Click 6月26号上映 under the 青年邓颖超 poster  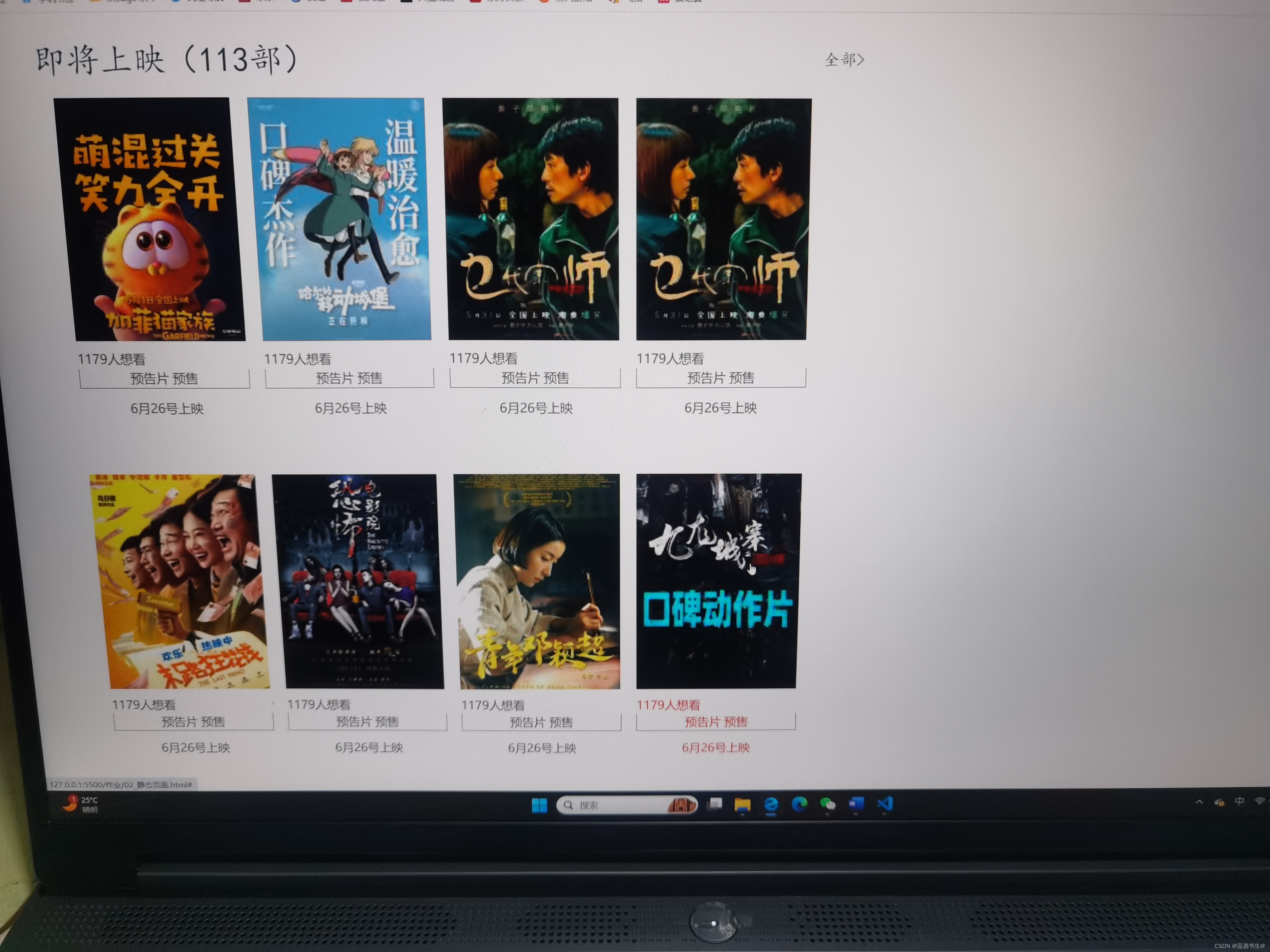[x=542, y=748]
